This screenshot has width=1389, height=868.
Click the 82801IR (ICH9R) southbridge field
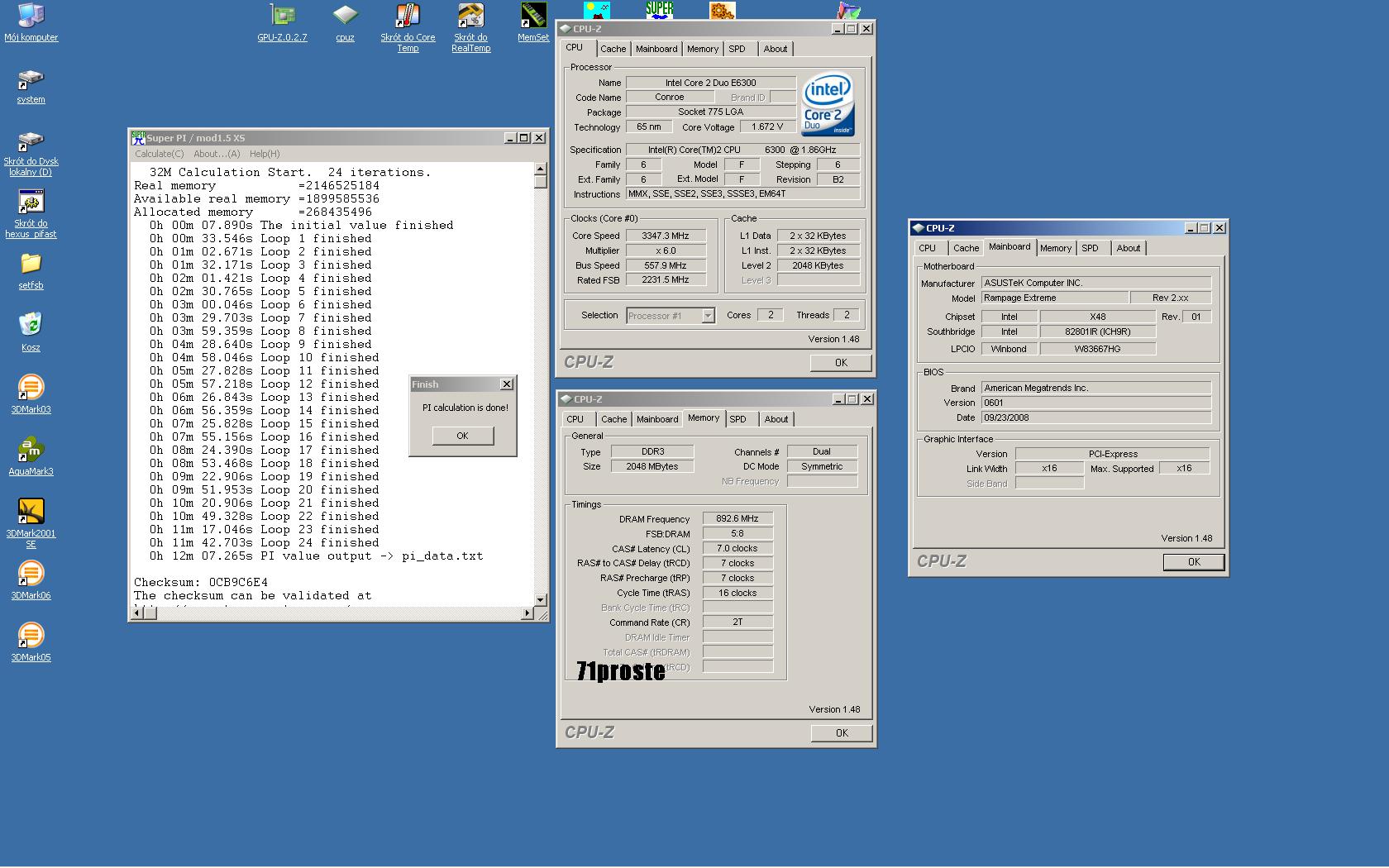[1097, 331]
